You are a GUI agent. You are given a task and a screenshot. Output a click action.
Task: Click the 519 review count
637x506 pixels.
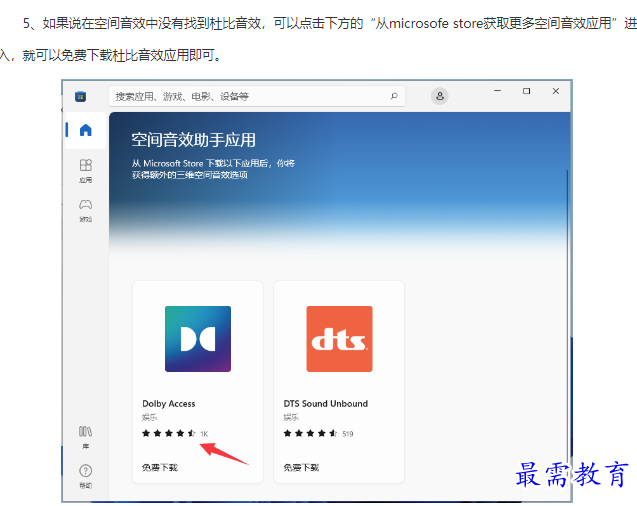[348, 434]
